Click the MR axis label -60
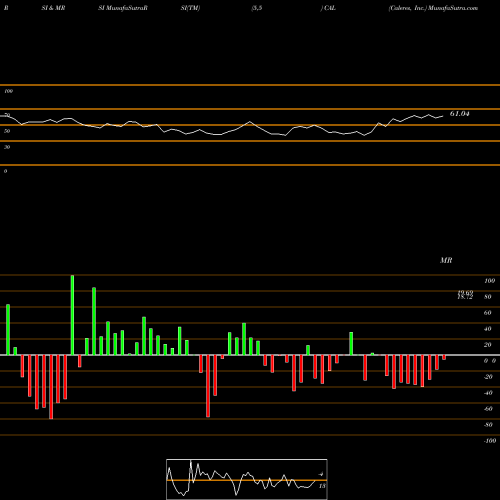500x500 pixels. [488, 409]
